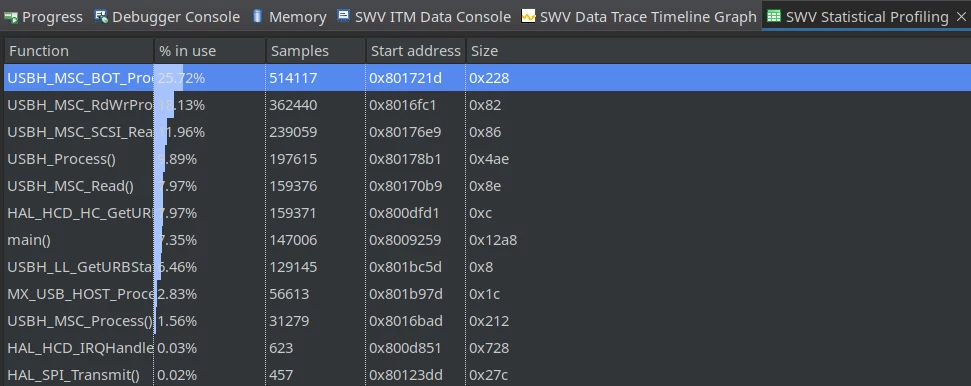Click the Memory tab icon
Image resolution: width=971 pixels, height=386 pixels.
(x=258, y=16)
